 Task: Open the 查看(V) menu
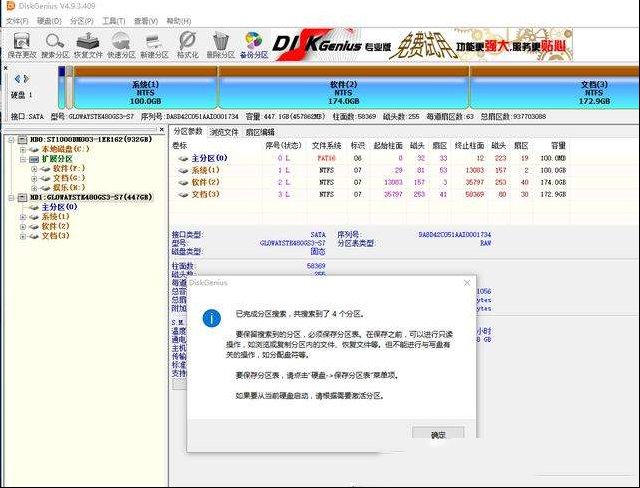[146, 21]
